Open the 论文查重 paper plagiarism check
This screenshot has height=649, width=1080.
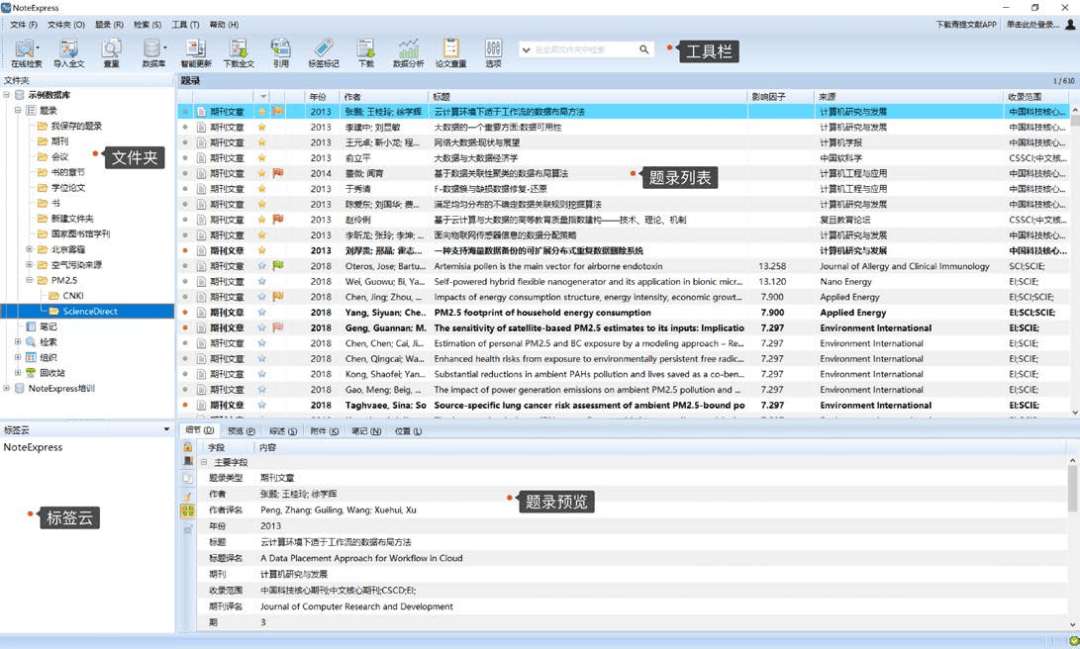point(450,53)
